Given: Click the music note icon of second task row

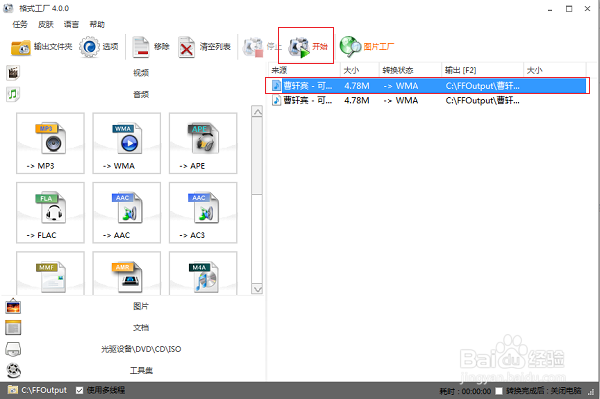Looking at the screenshot, I should (x=276, y=100).
